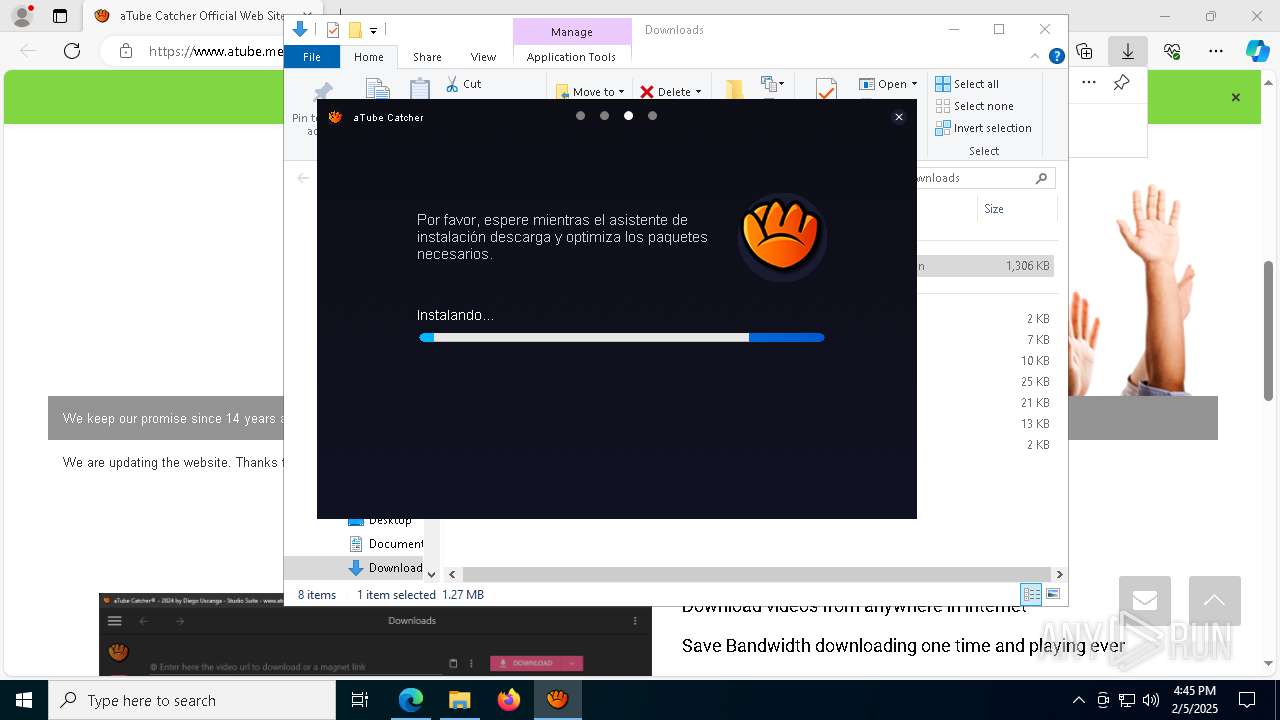Close the aTube Catcher installer window
This screenshot has height=720, width=1280.
[x=898, y=117]
